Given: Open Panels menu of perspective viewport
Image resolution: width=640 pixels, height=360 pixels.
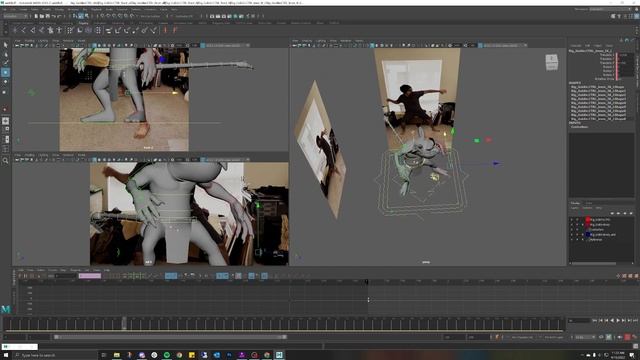Looking at the screenshot, I should (359, 41).
